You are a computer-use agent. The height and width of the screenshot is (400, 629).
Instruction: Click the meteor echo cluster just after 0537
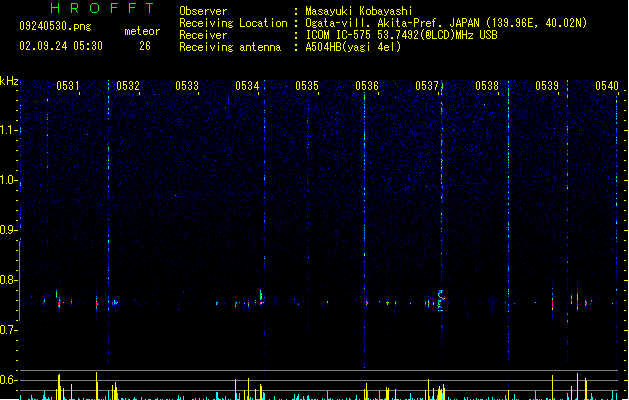coord(440,301)
